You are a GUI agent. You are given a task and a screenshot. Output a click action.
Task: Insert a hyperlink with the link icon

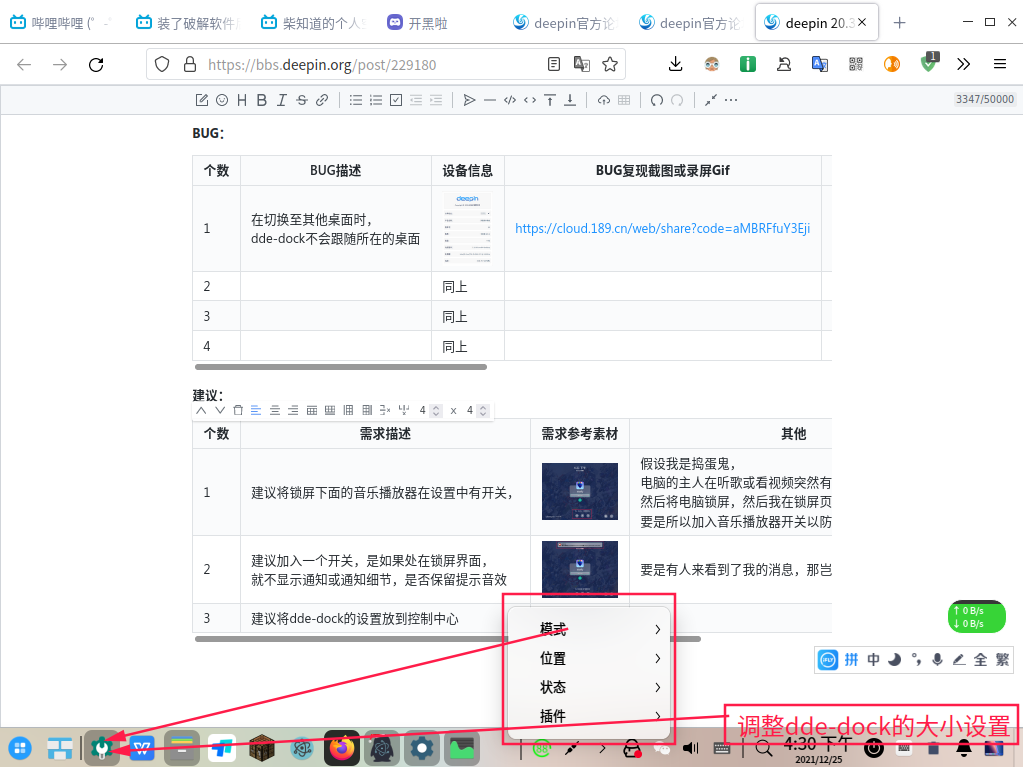point(320,100)
